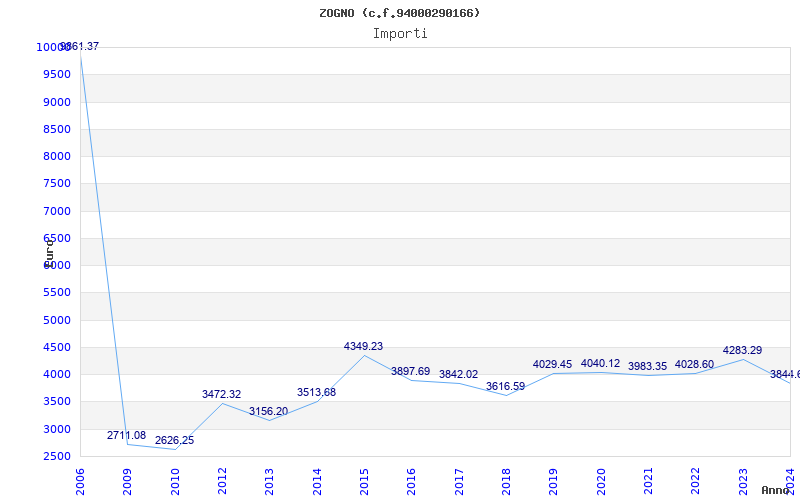Click the 3513.68 value label

click(316, 392)
